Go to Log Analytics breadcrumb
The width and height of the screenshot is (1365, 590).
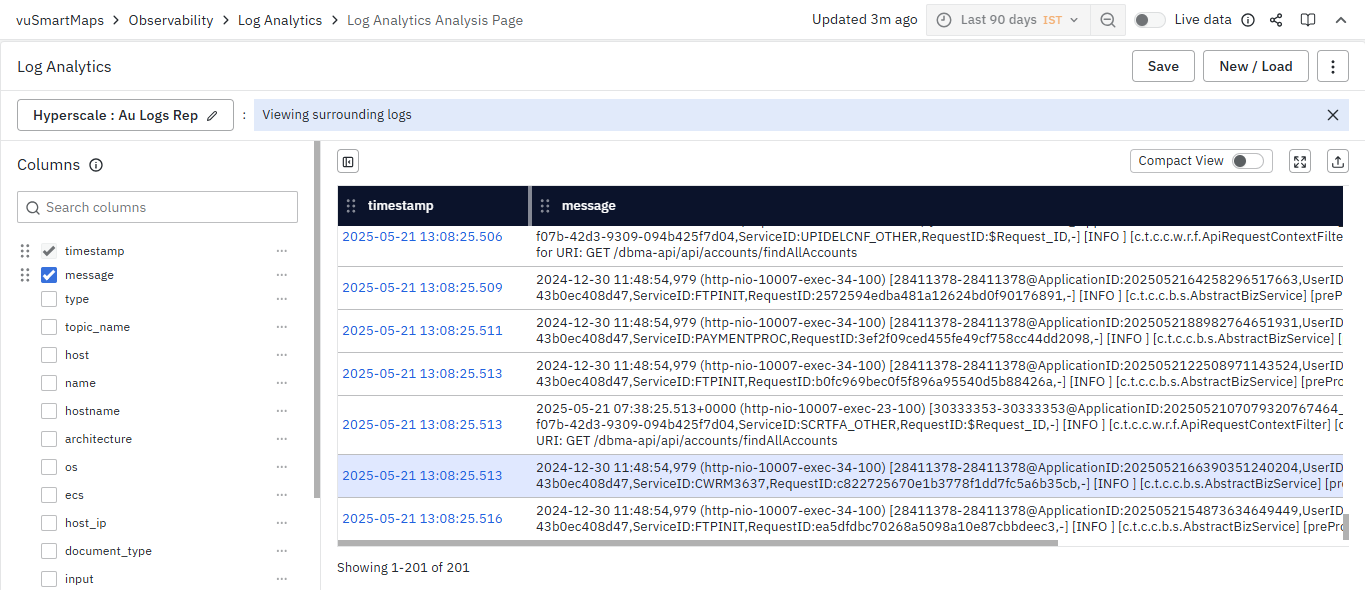coord(280,20)
